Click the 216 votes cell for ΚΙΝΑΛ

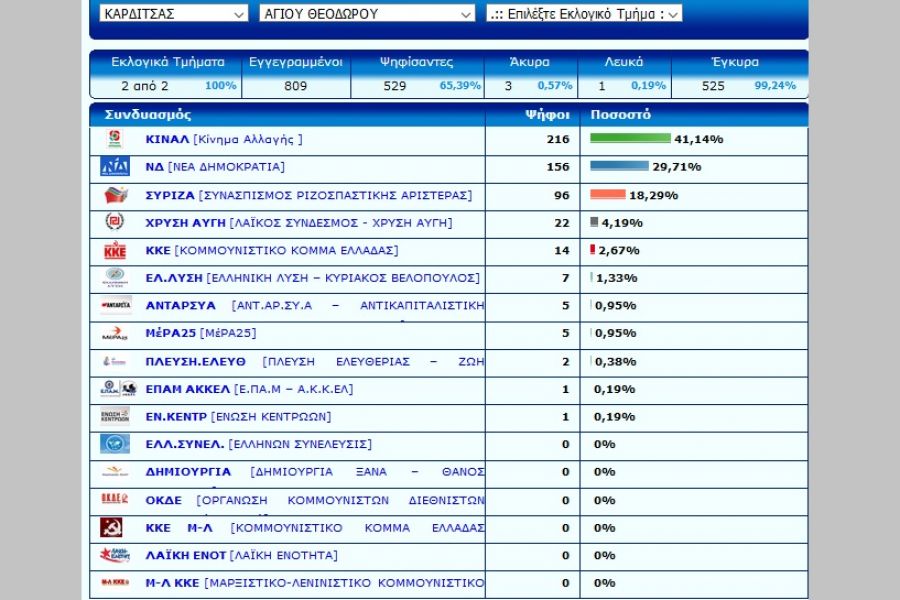pos(558,140)
